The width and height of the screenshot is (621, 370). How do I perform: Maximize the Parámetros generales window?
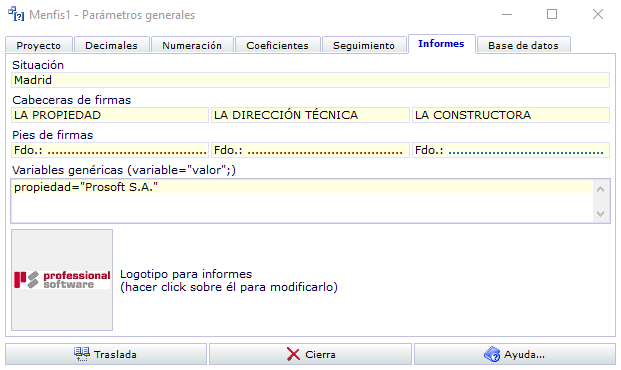pos(552,14)
